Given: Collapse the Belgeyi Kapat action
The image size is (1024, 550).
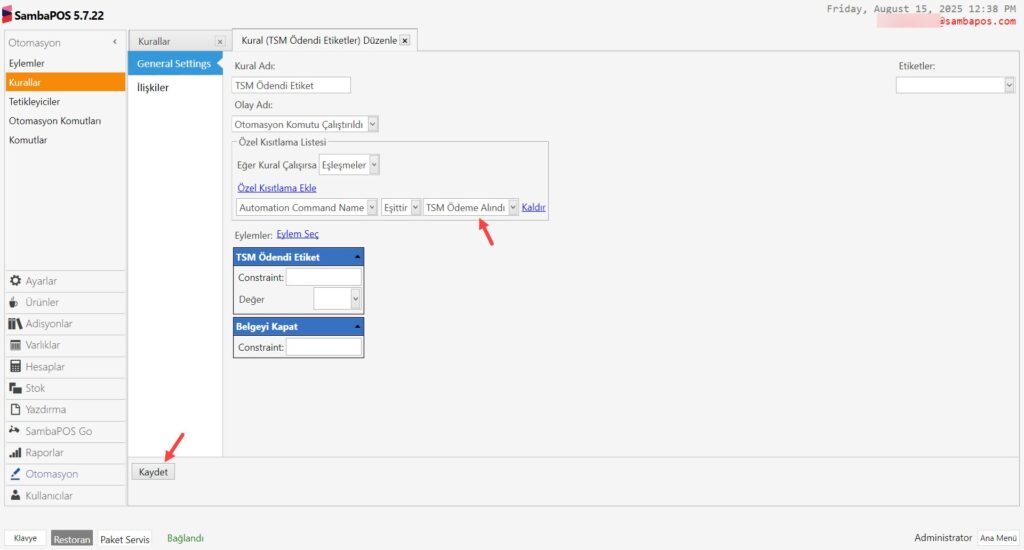Looking at the screenshot, I should click(357, 327).
